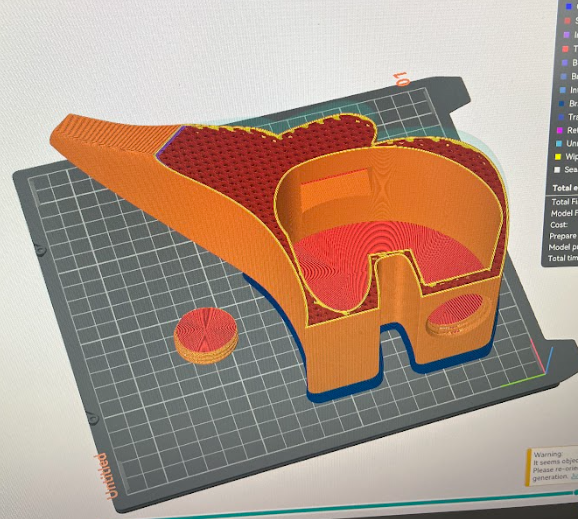This screenshot has width=578, height=519.
Task: Click the 'Tra' travel legend row label
Action: coord(573,117)
